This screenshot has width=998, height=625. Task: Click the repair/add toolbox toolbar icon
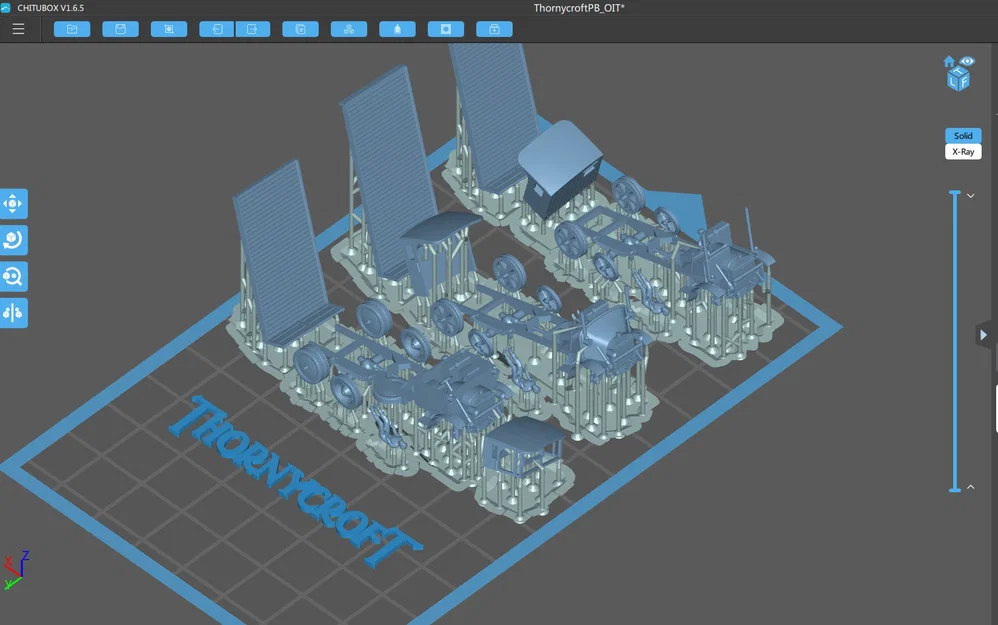tap(494, 29)
